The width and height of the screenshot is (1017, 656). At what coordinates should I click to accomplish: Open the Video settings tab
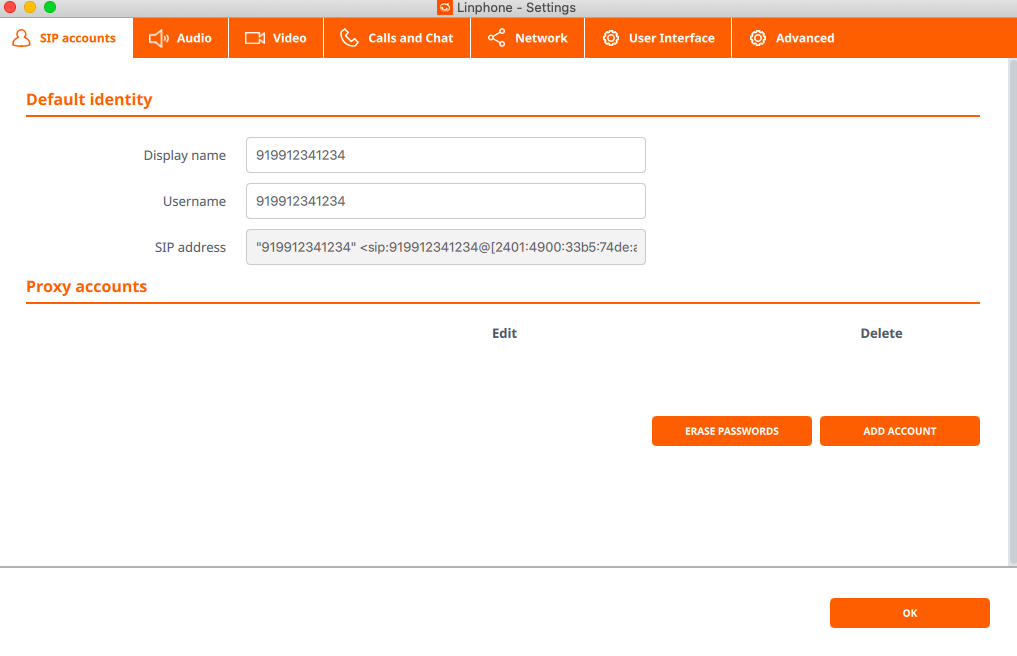pos(276,38)
